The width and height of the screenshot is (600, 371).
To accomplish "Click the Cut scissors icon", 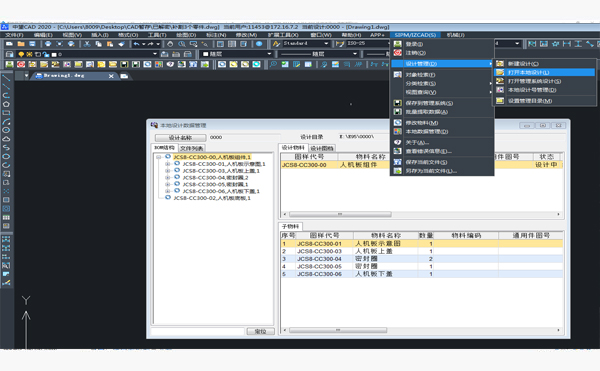I will 87,44.
